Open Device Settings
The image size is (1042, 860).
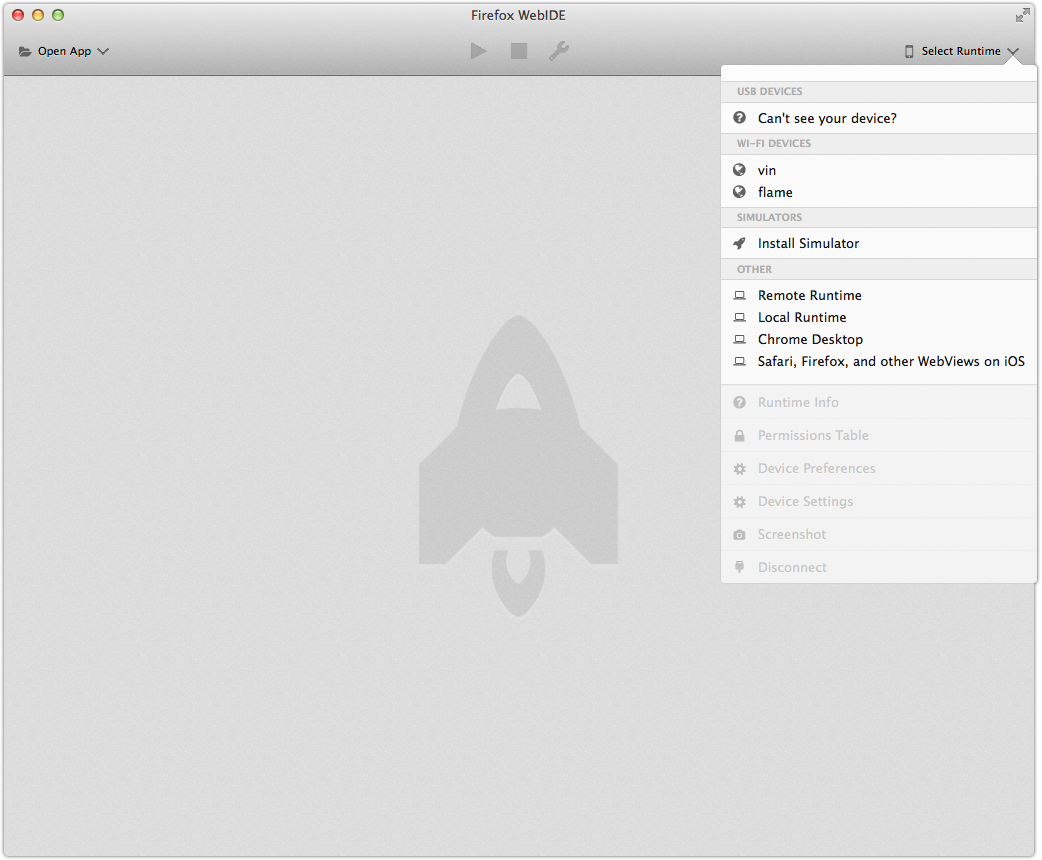(879, 501)
